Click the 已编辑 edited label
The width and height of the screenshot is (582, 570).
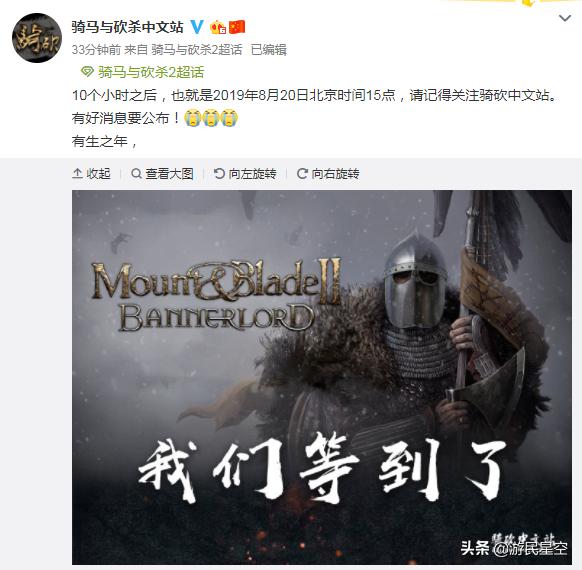click(269, 49)
